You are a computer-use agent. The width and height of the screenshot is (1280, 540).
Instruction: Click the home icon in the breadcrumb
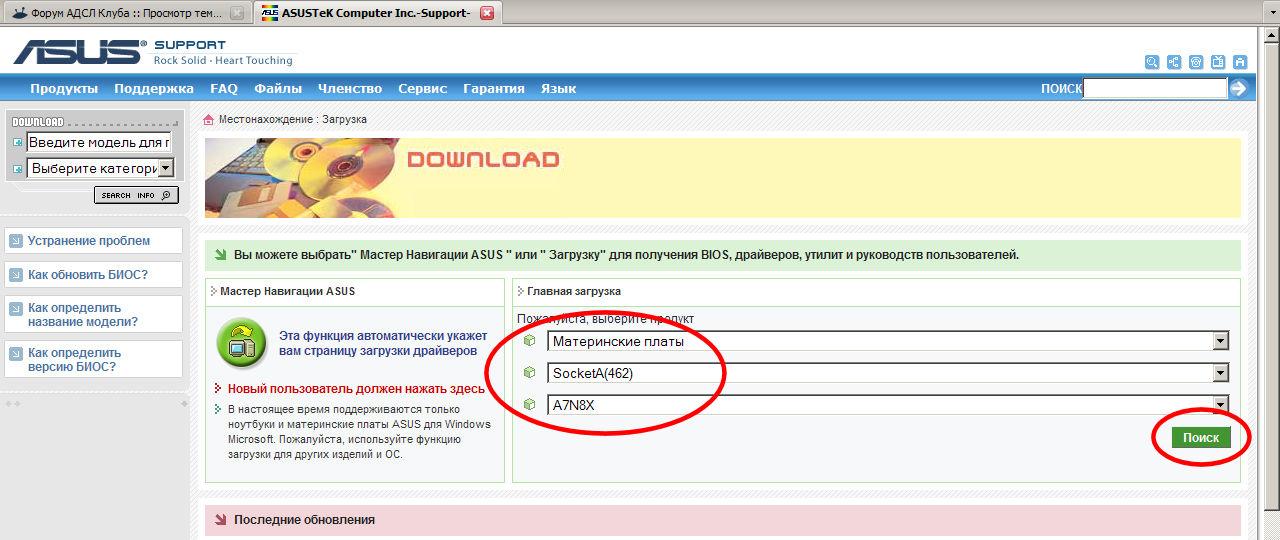209,119
